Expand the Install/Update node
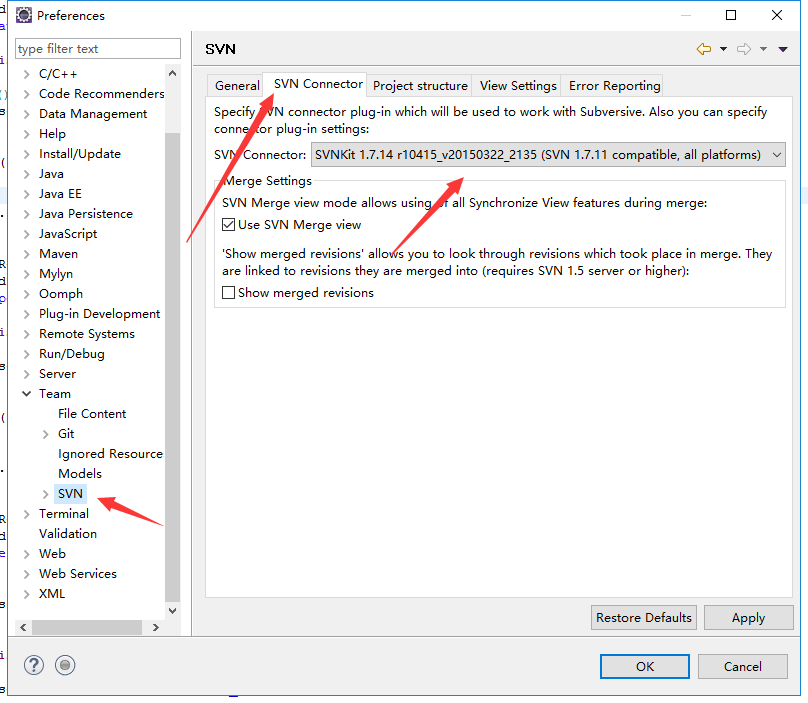808x703 pixels. [27, 154]
